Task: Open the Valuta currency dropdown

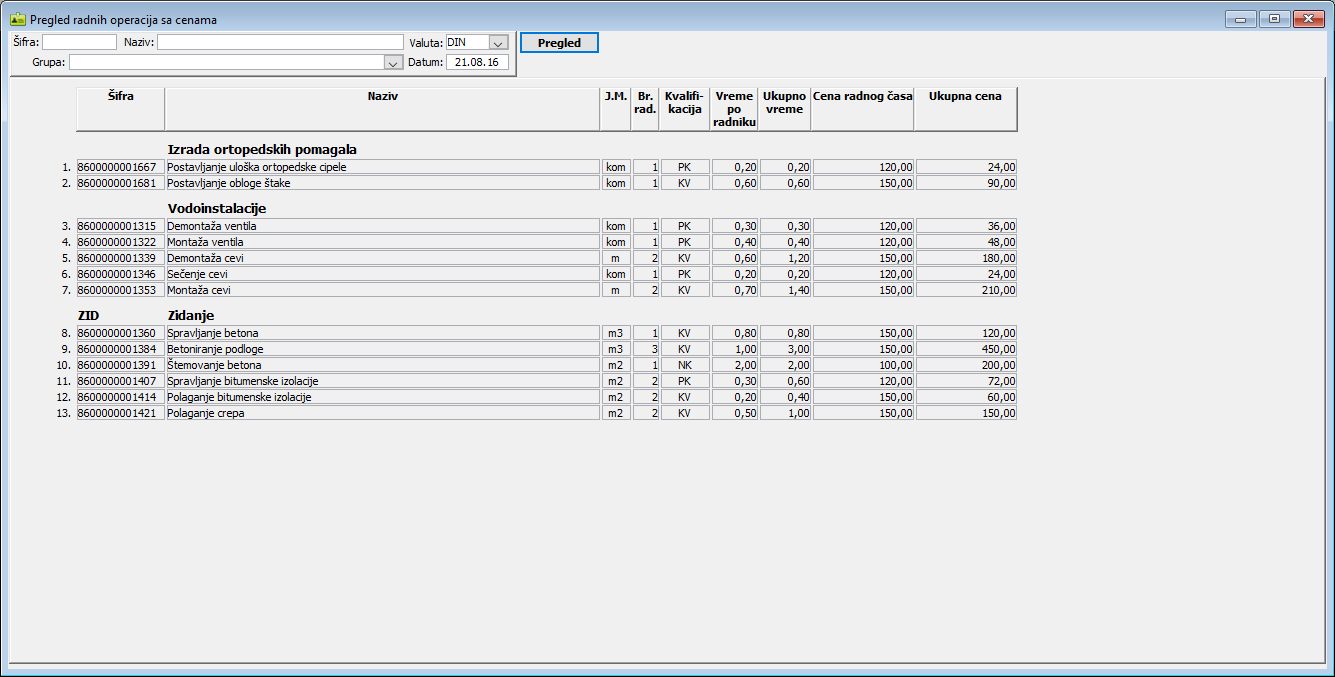Action: click(498, 43)
